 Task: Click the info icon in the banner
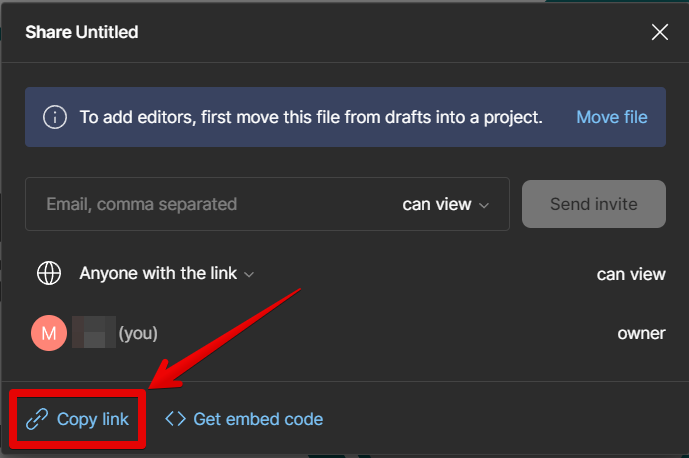click(x=55, y=117)
